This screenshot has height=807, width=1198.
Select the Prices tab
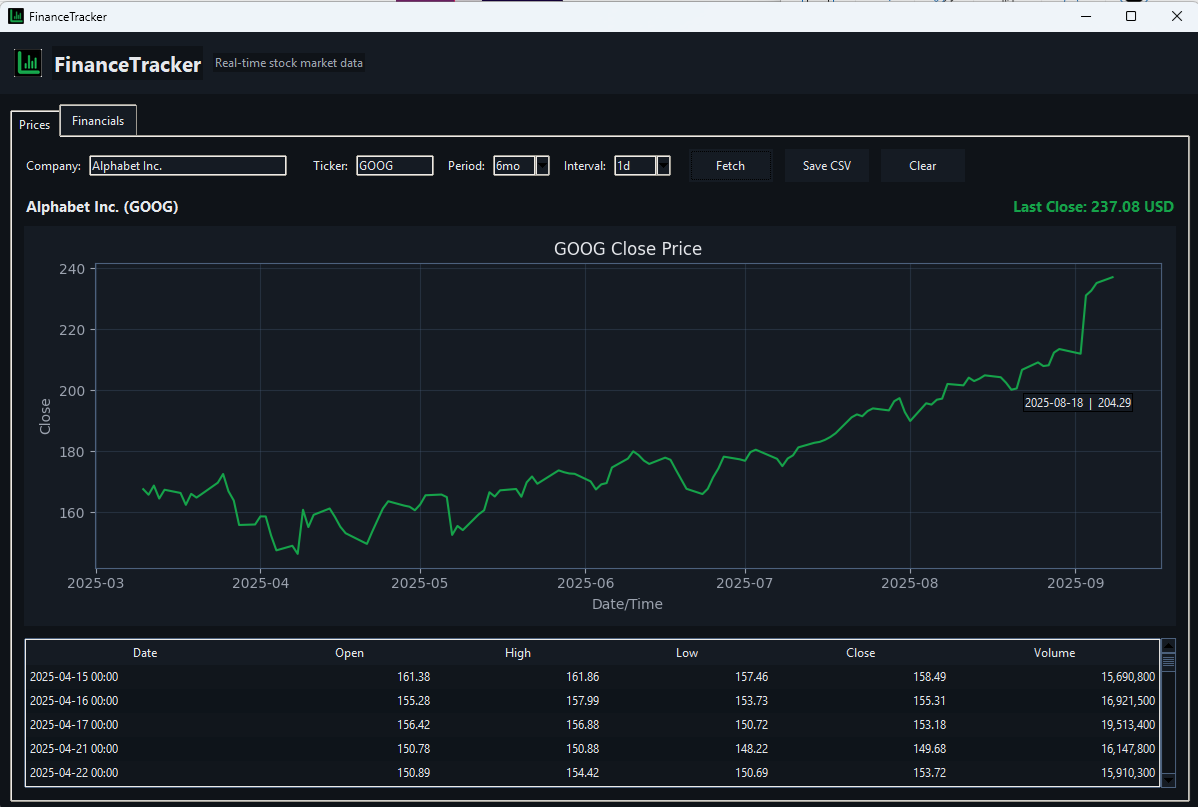tap(35, 125)
